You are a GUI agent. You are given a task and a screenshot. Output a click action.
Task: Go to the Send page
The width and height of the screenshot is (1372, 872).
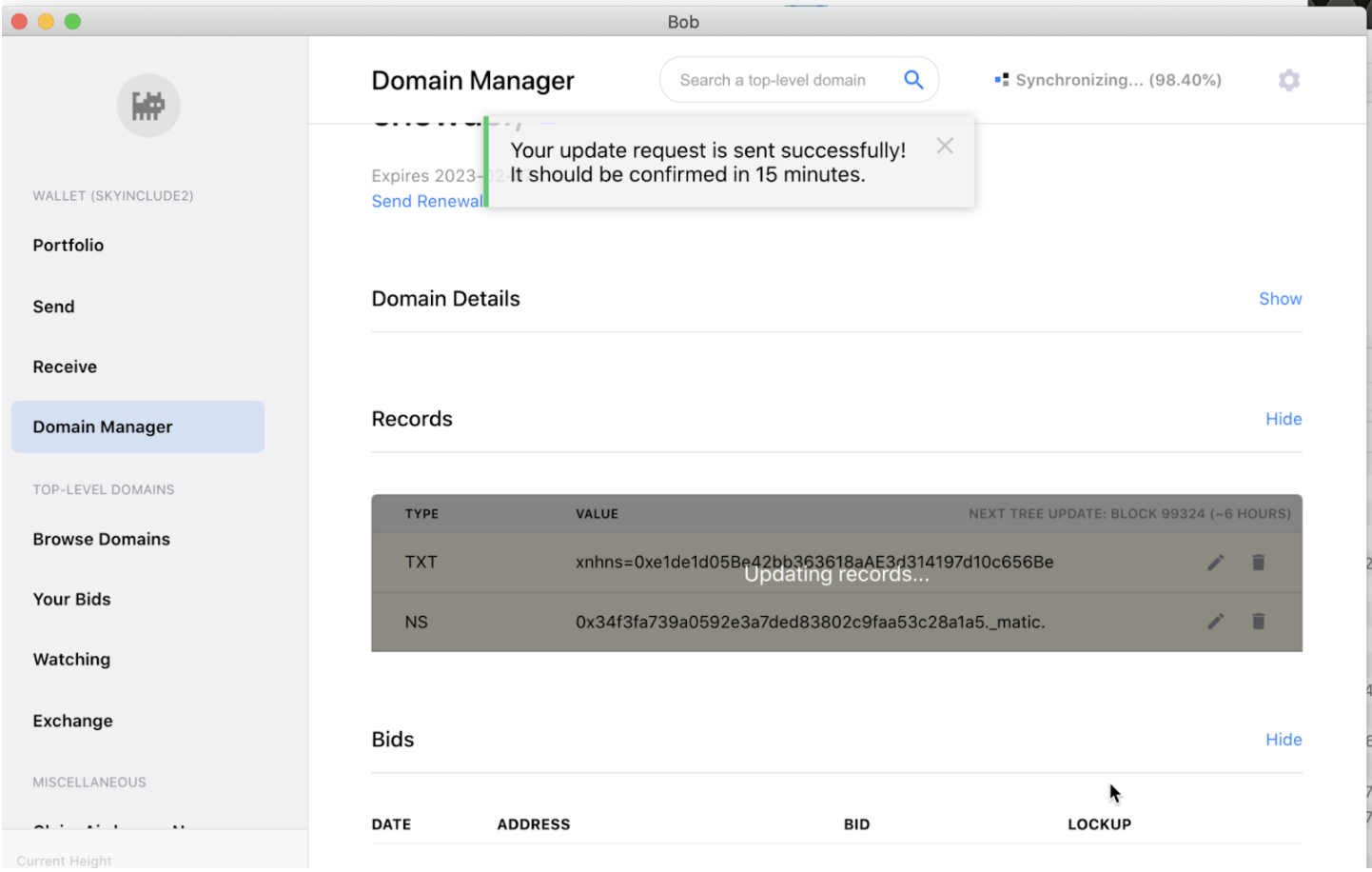[53, 307]
